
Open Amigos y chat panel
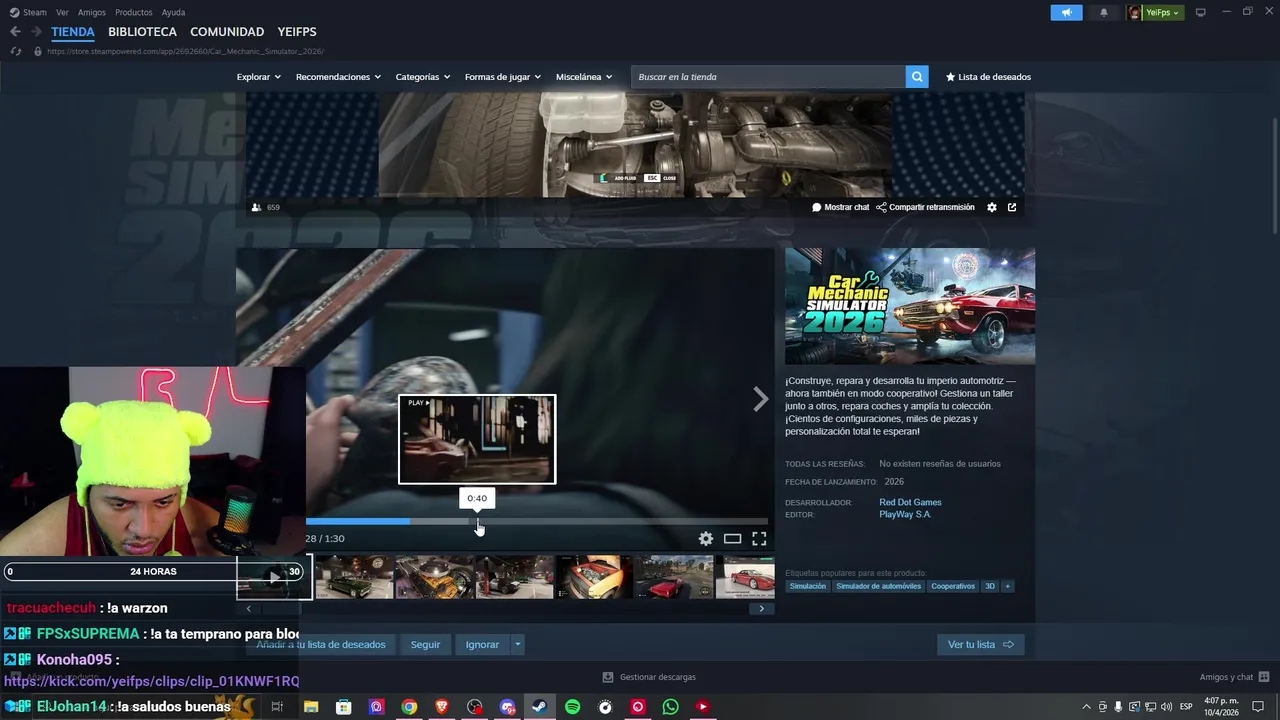[1234, 677]
